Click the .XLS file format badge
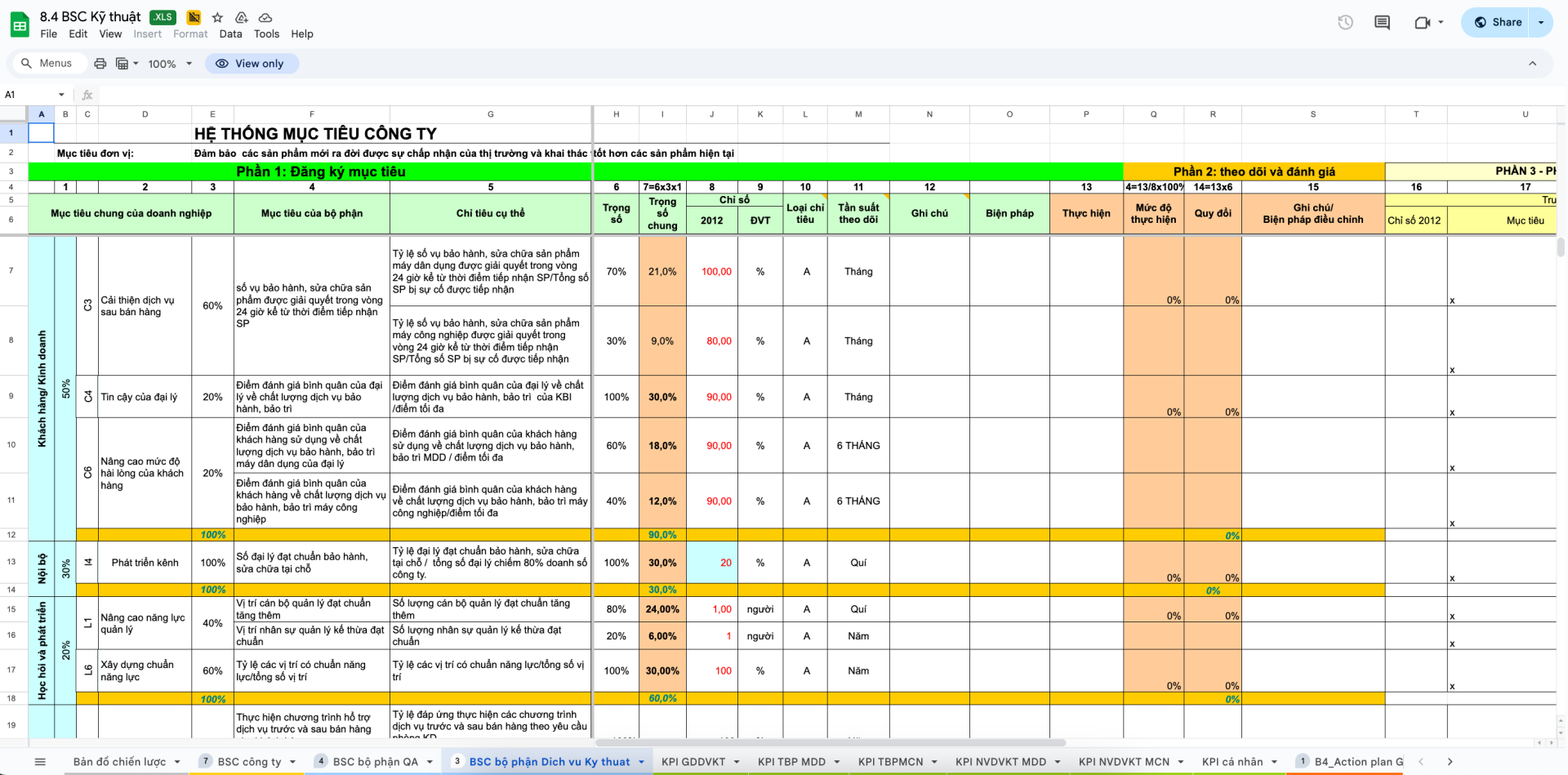Image resolution: width=1568 pixels, height=775 pixels. 163,17
